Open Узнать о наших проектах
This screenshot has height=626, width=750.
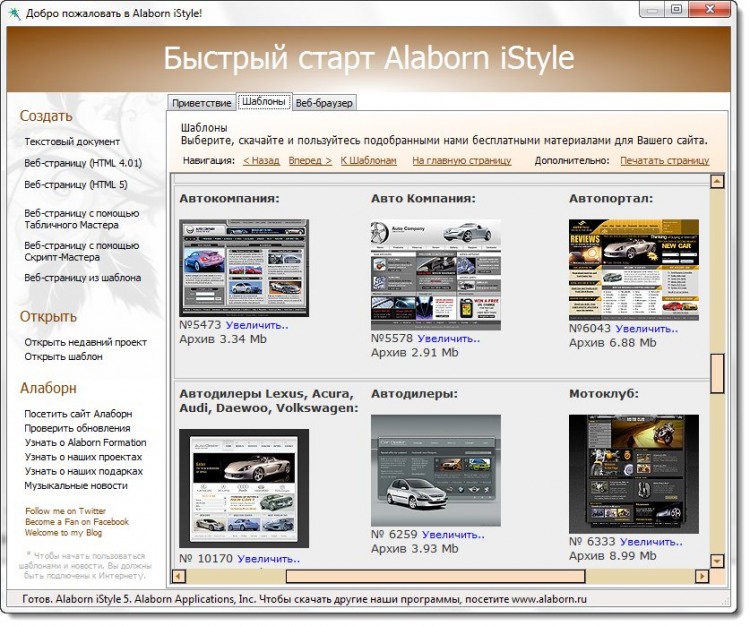point(83,457)
